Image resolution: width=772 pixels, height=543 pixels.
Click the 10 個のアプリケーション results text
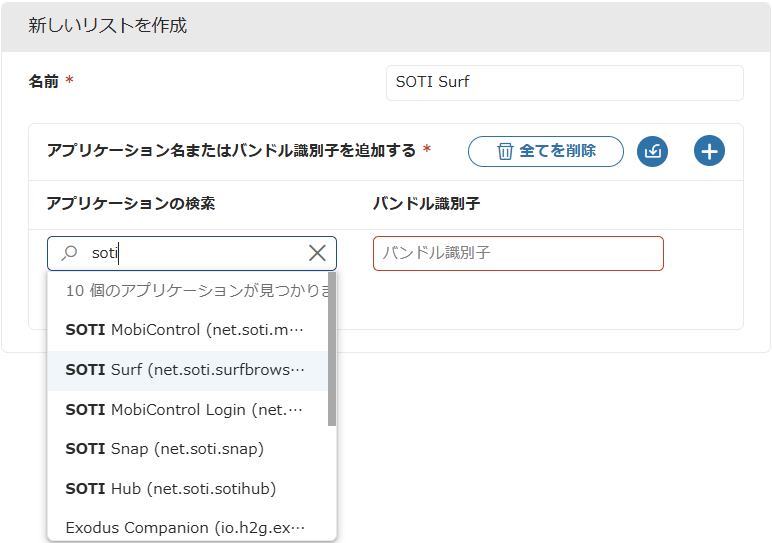pos(197,290)
